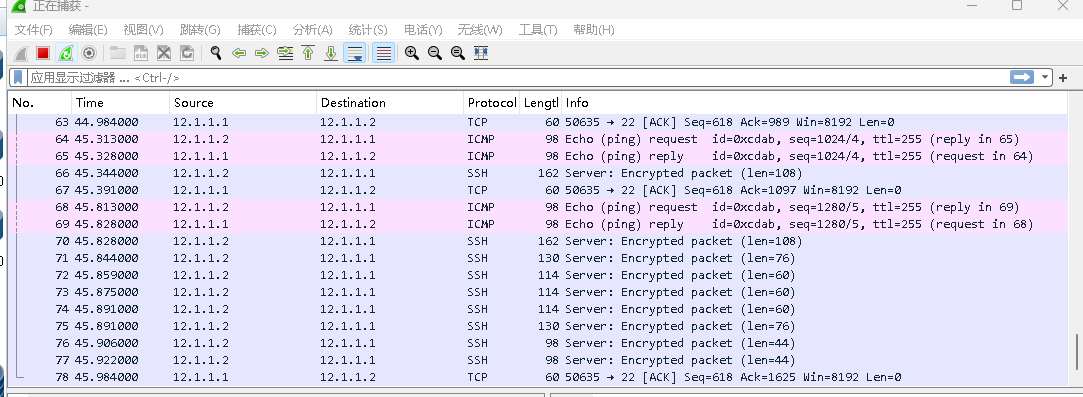Image resolution: width=1083 pixels, height=397 pixels.
Task: Select packet 67 with Ack=1097
Action: (x=539, y=190)
